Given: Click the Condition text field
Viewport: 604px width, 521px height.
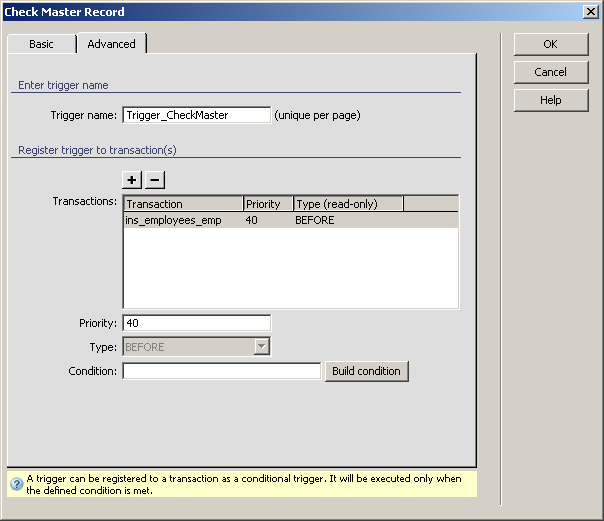Looking at the screenshot, I should point(221,371).
